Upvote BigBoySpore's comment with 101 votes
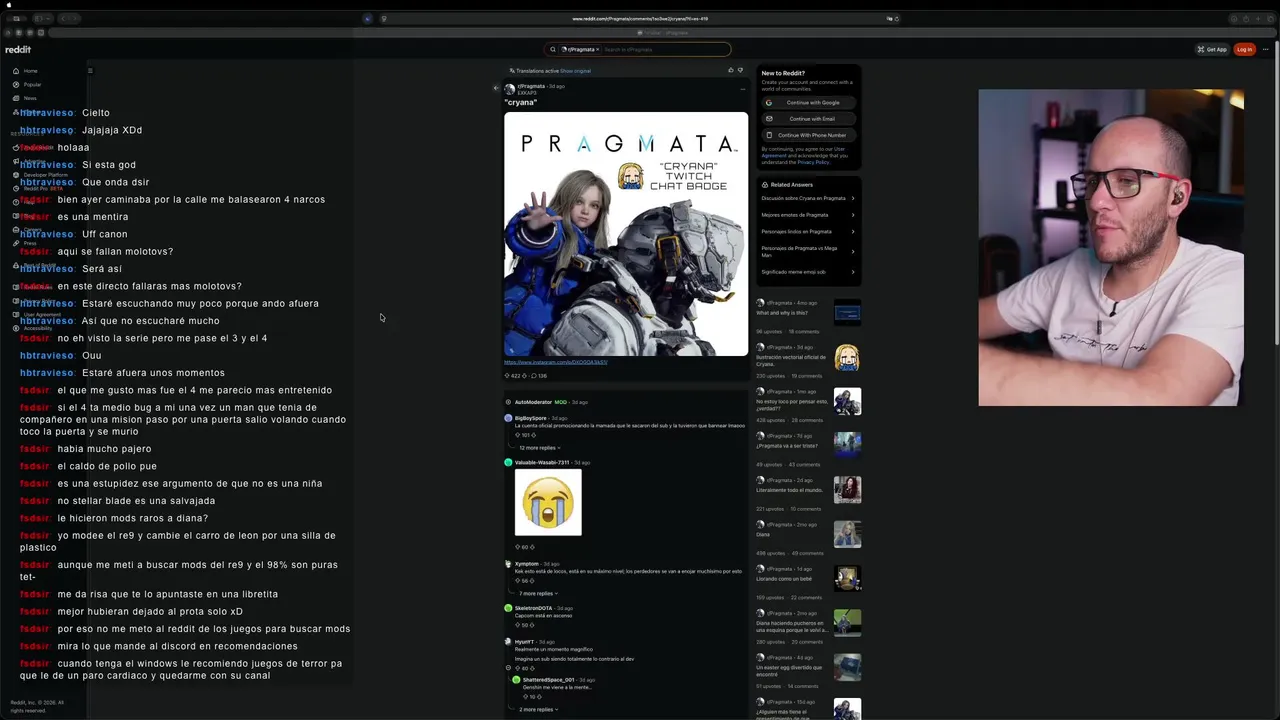 point(518,436)
